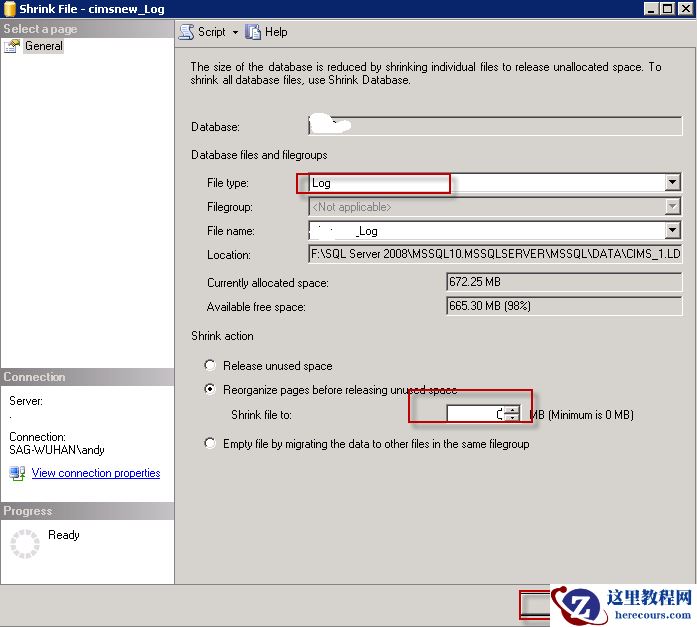This screenshot has height=627, width=697.
Task: Maximize the Shrink File window
Action: 667,8
